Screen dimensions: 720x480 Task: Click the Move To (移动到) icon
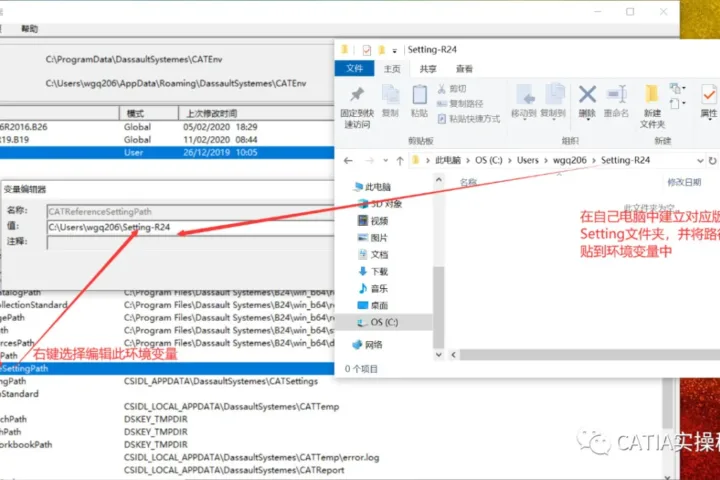tap(524, 95)
